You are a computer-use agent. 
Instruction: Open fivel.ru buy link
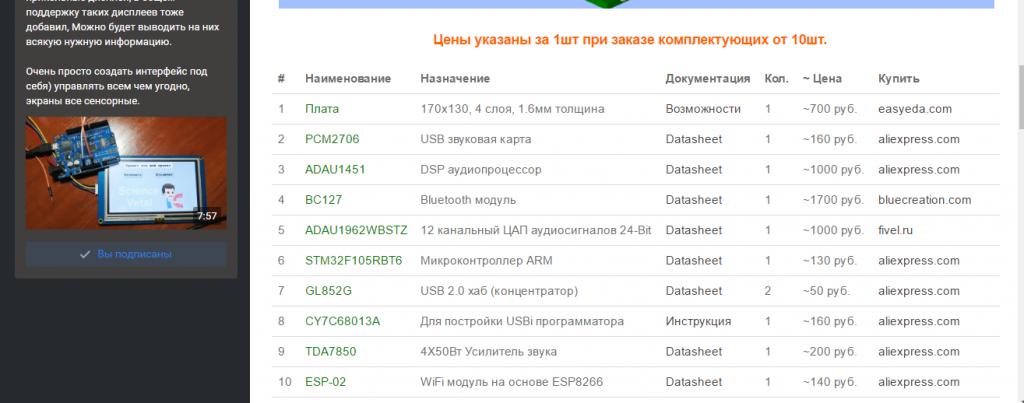tap(895, 231)
